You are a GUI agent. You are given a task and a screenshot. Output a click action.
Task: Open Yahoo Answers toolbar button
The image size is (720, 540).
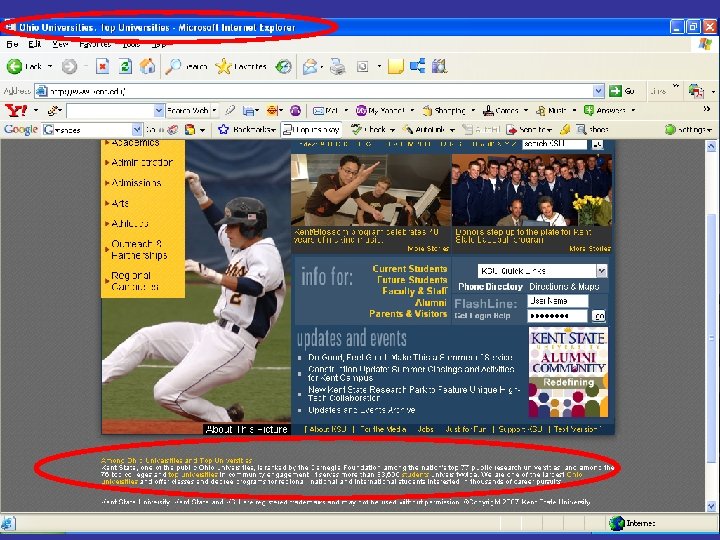(605, 111)
